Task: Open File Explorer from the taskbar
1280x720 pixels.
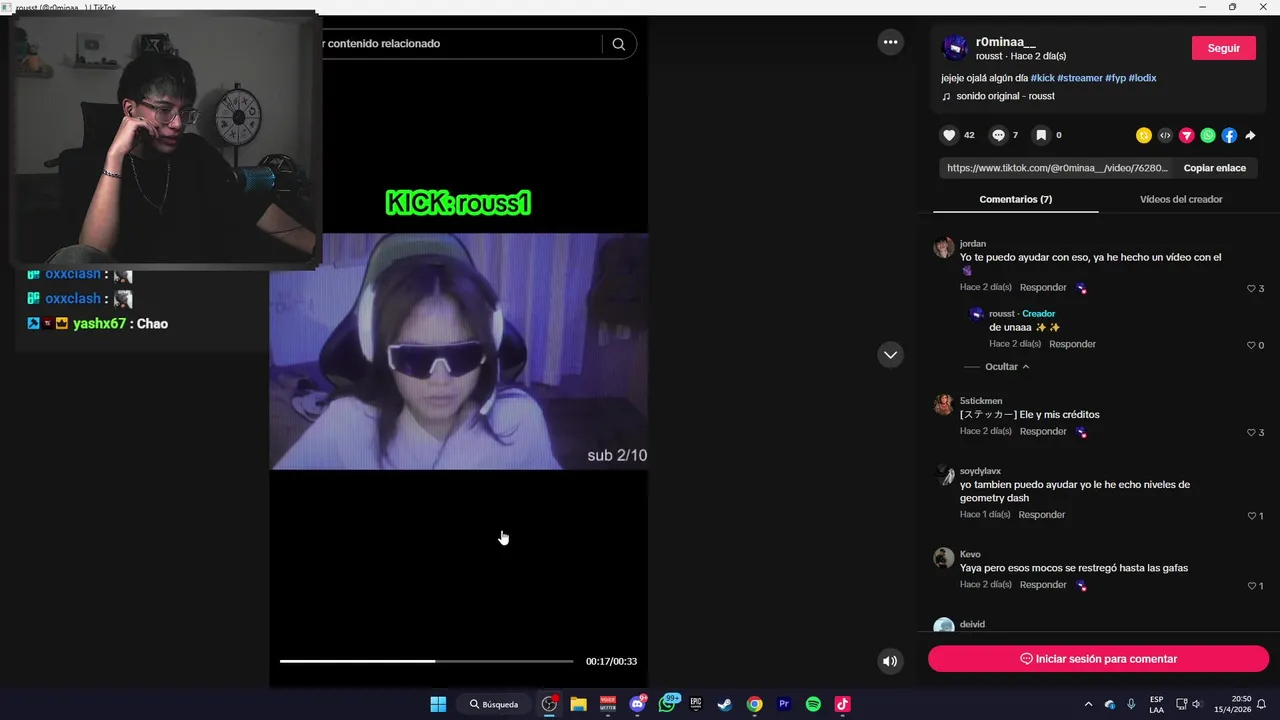Action: coord(578,704)
